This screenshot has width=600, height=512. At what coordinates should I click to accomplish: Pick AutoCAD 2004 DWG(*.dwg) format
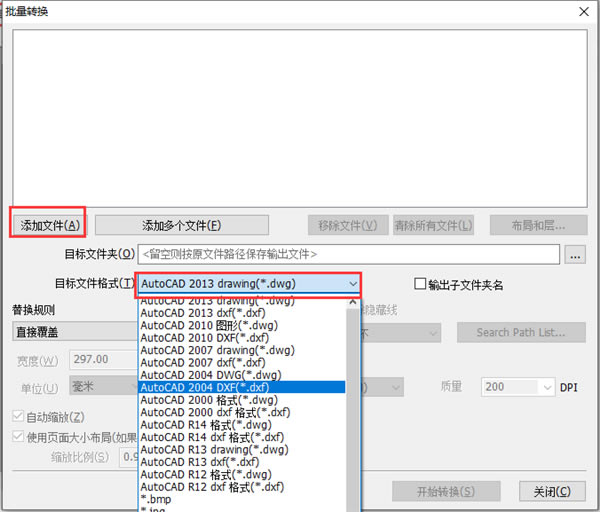pos(242,375)
